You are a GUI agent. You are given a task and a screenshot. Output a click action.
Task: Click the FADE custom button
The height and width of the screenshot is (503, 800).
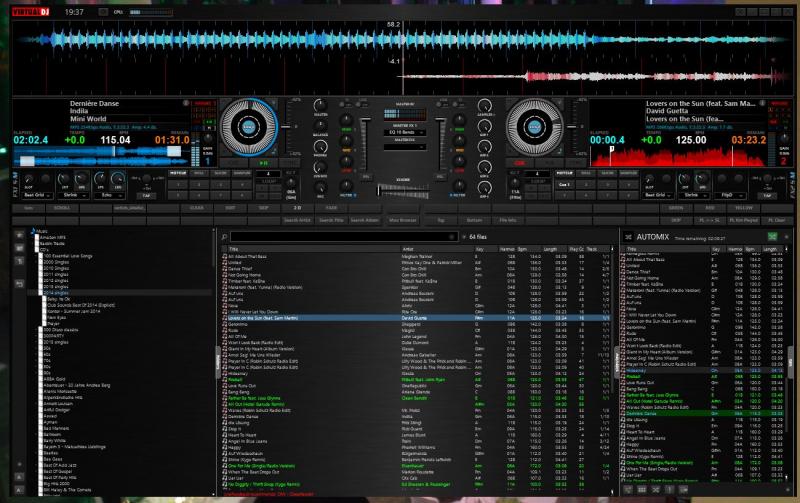point(332,208)
